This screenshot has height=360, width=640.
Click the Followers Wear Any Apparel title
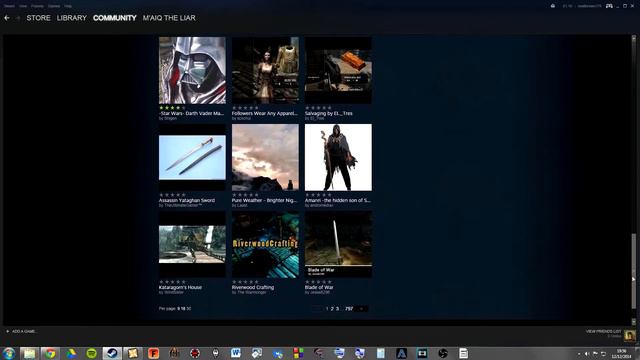264,113
